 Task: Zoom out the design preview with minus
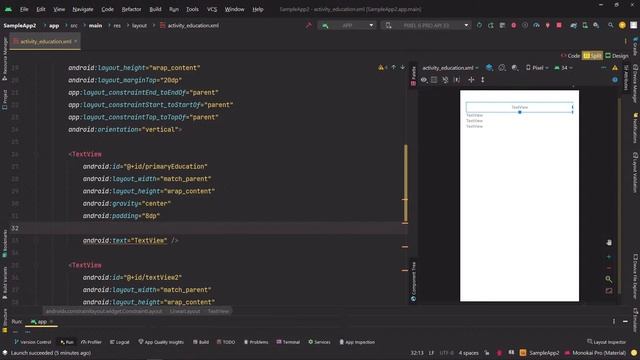click(x=609, y=268)
